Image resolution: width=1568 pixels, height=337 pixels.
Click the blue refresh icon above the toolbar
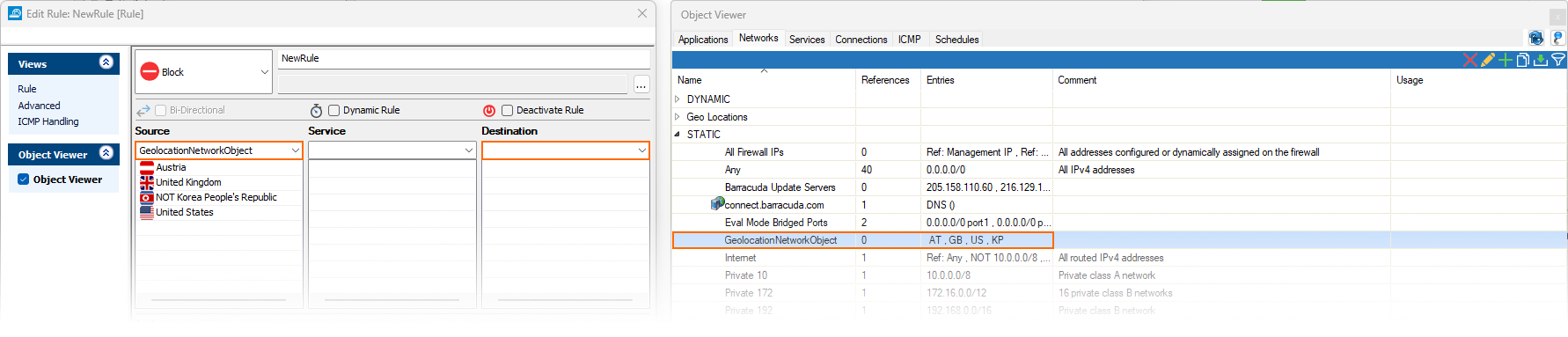(1535, 38)
